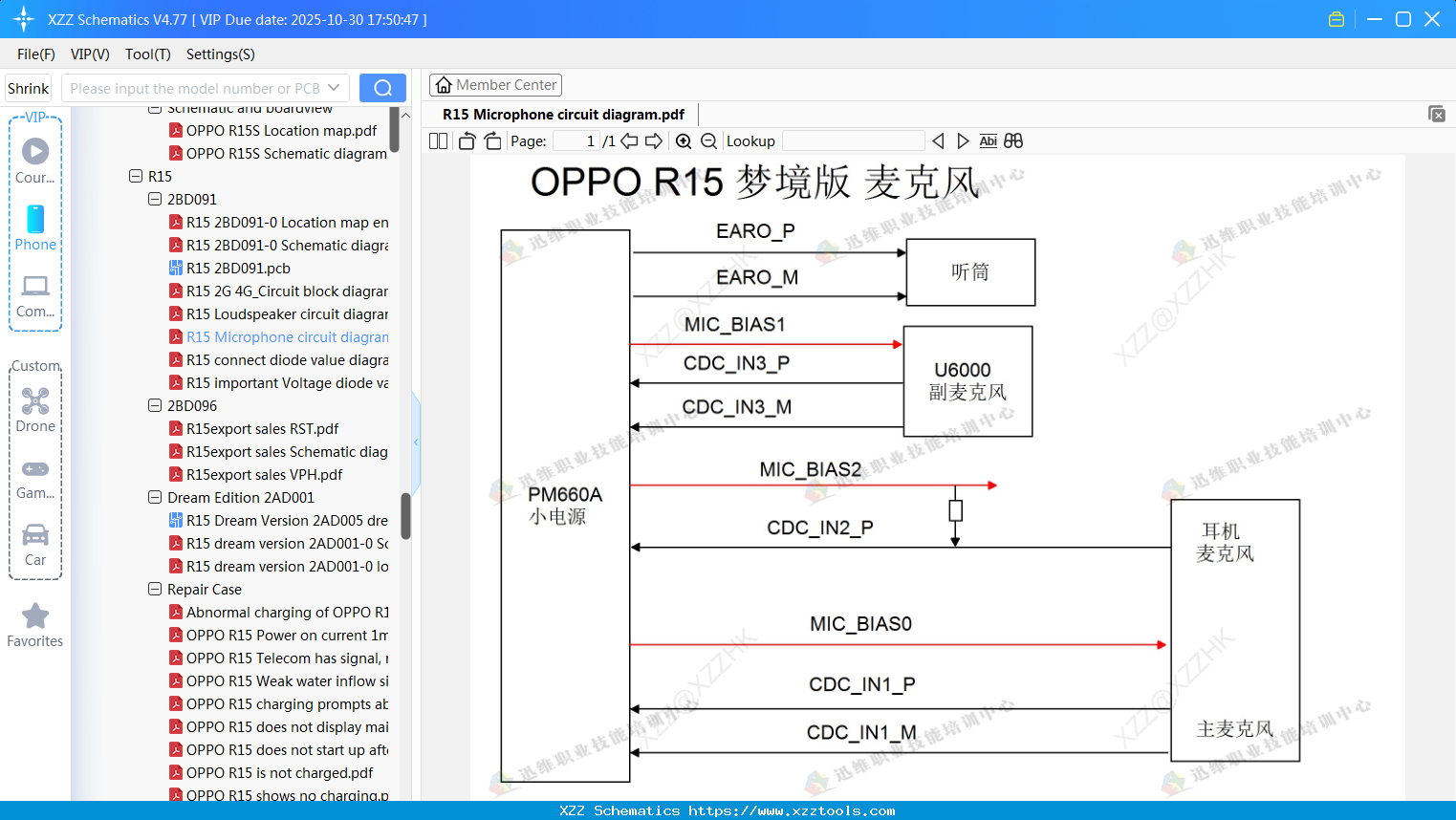Click the yellow bag icon in title bar
This screenshot has width=1456, height=820.
[x=1336, y=19]
